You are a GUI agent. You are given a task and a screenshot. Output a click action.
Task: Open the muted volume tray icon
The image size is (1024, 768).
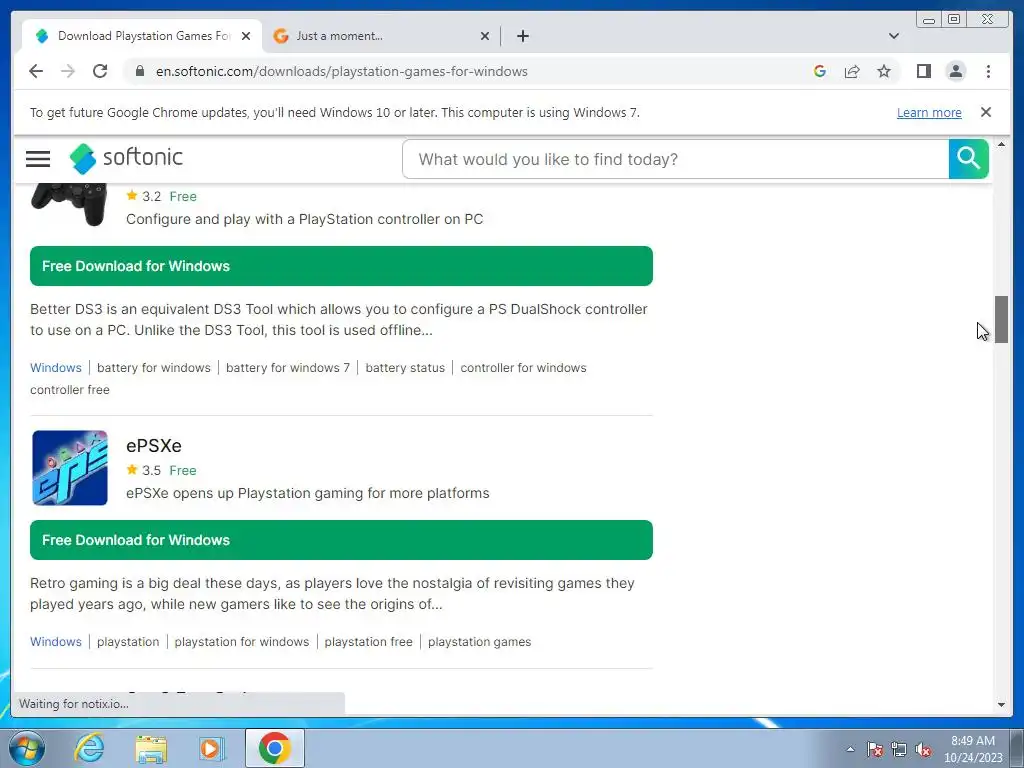tap(923, 749)
